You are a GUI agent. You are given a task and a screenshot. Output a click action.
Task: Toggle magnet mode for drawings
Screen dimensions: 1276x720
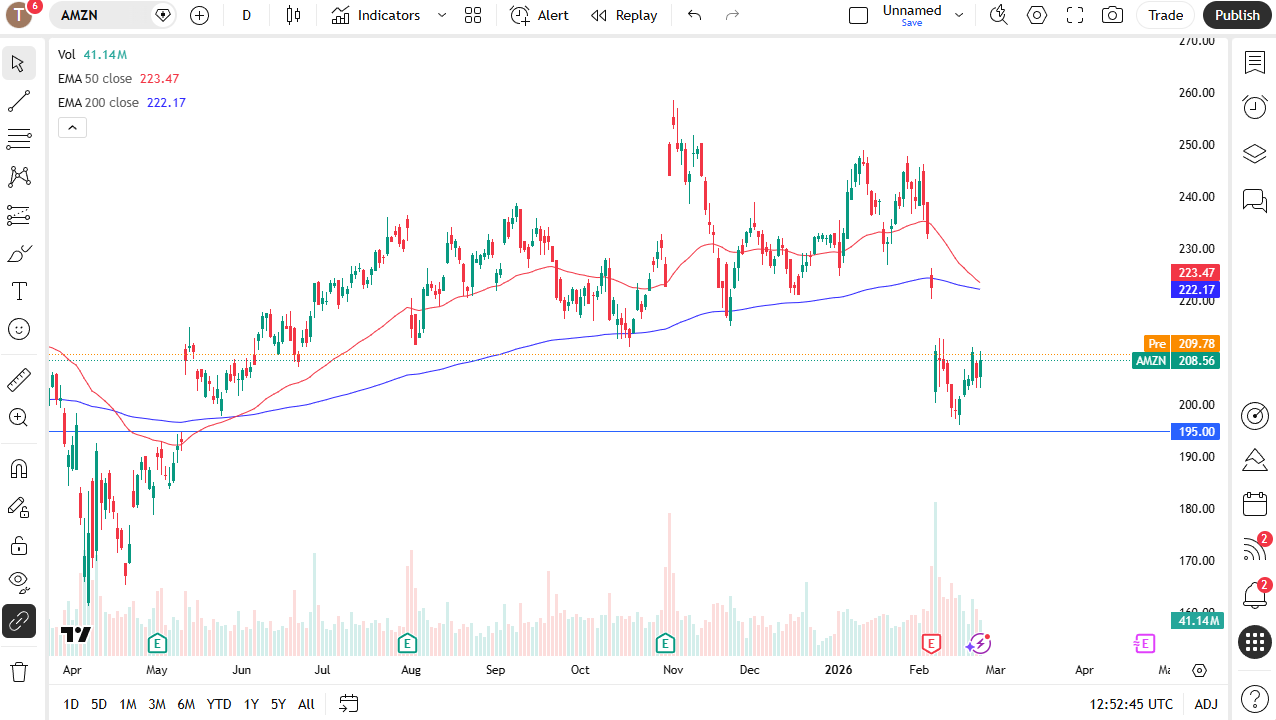pyautogui.click(x=18, y=469)
